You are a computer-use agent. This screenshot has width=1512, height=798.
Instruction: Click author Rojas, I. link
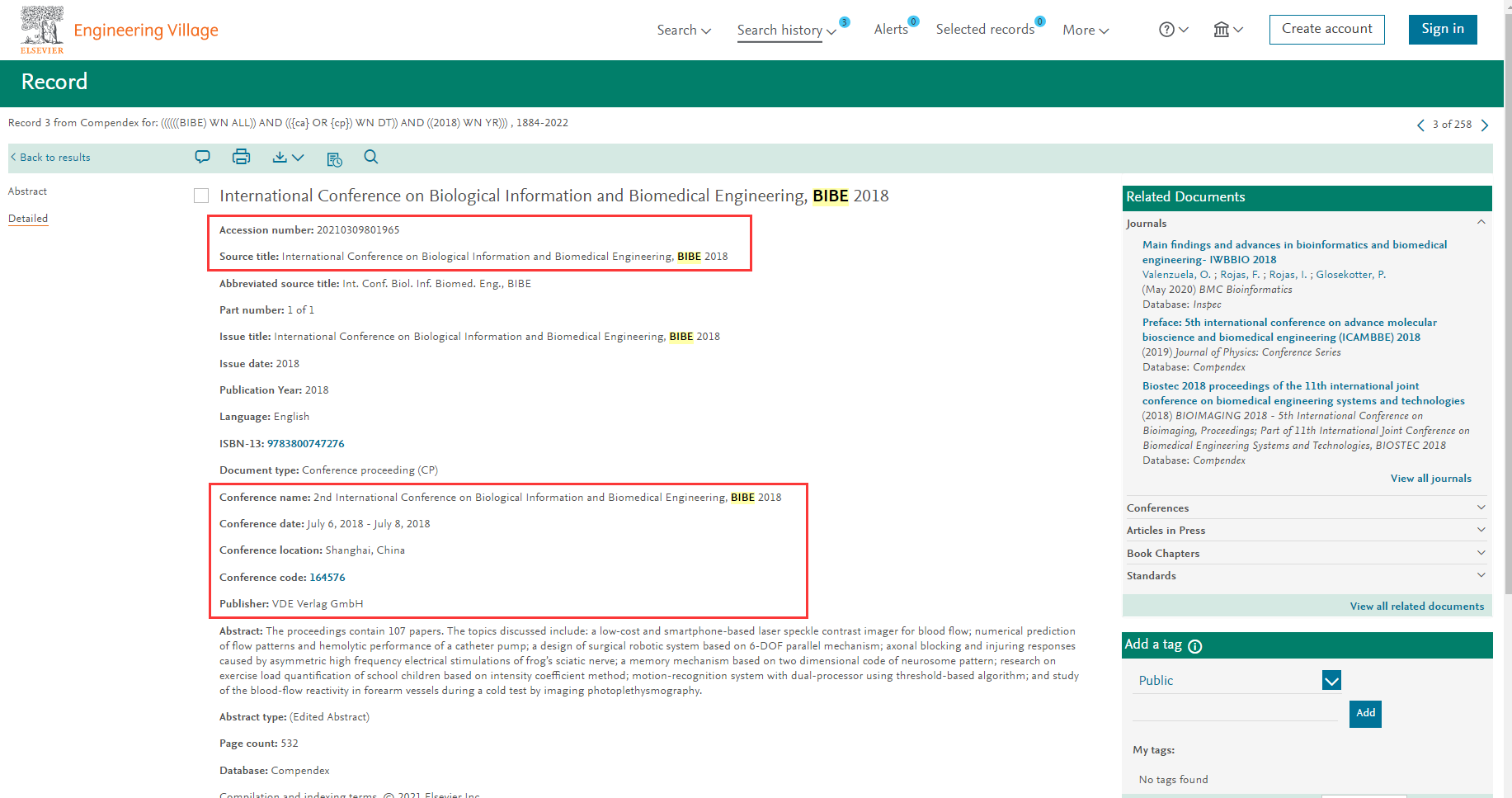(1288, 275)
